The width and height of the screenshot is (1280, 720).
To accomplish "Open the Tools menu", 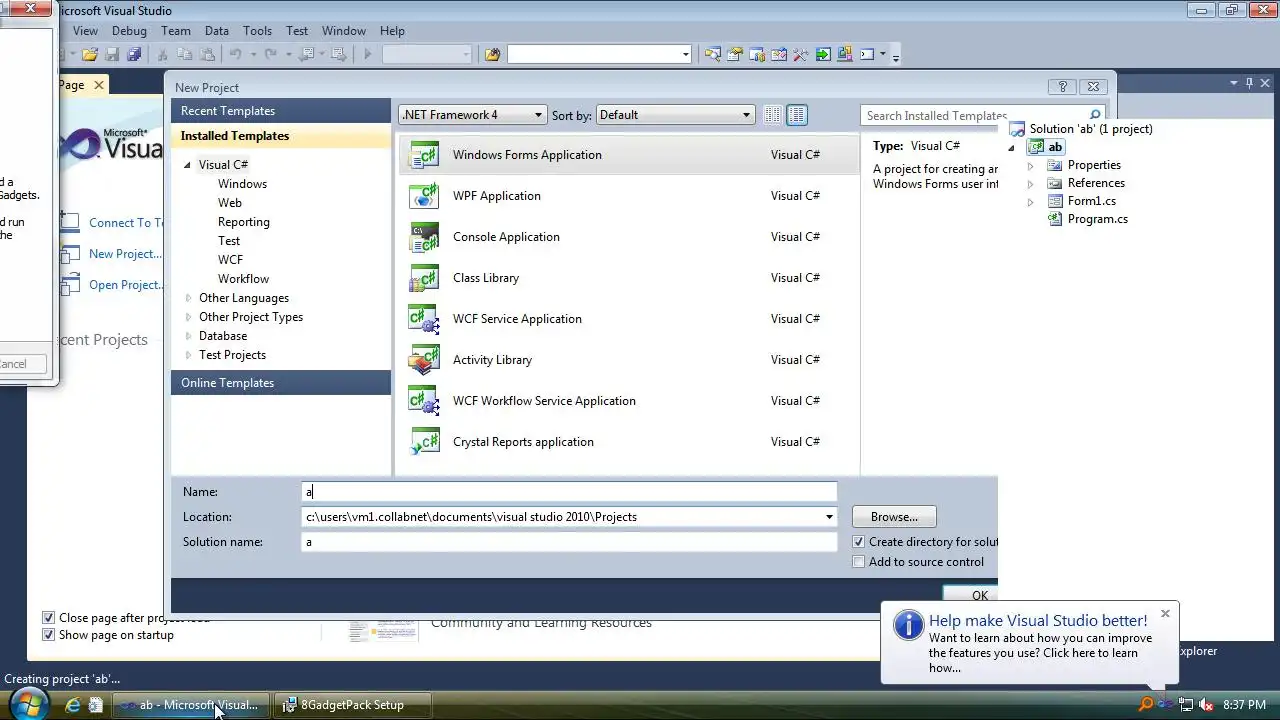I will coord(257,31).
